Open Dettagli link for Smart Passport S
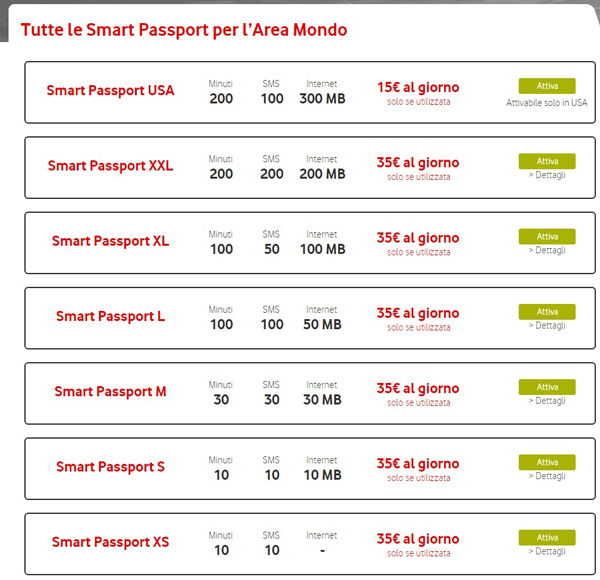 click(x=547, y=476)
